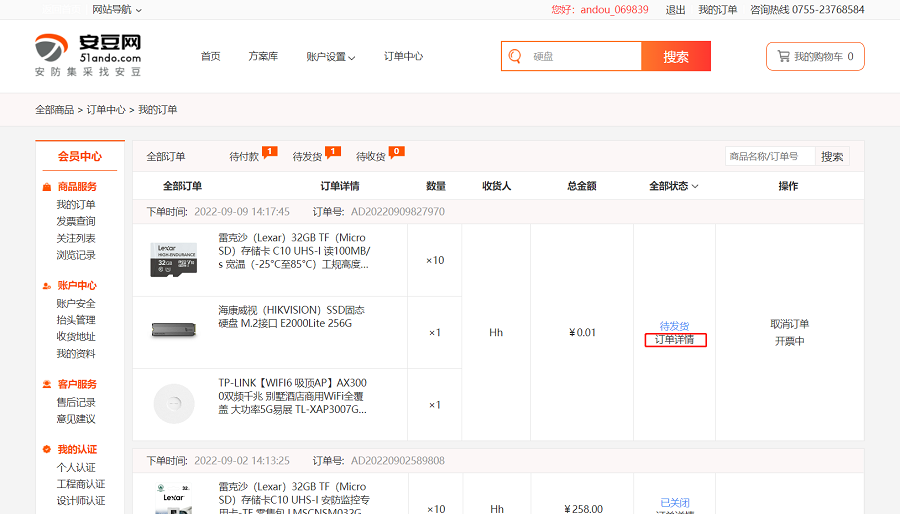This screenshot has height=514, width=900.
Task: Open 方案库 navigation item
Action: tap(263, 56)
